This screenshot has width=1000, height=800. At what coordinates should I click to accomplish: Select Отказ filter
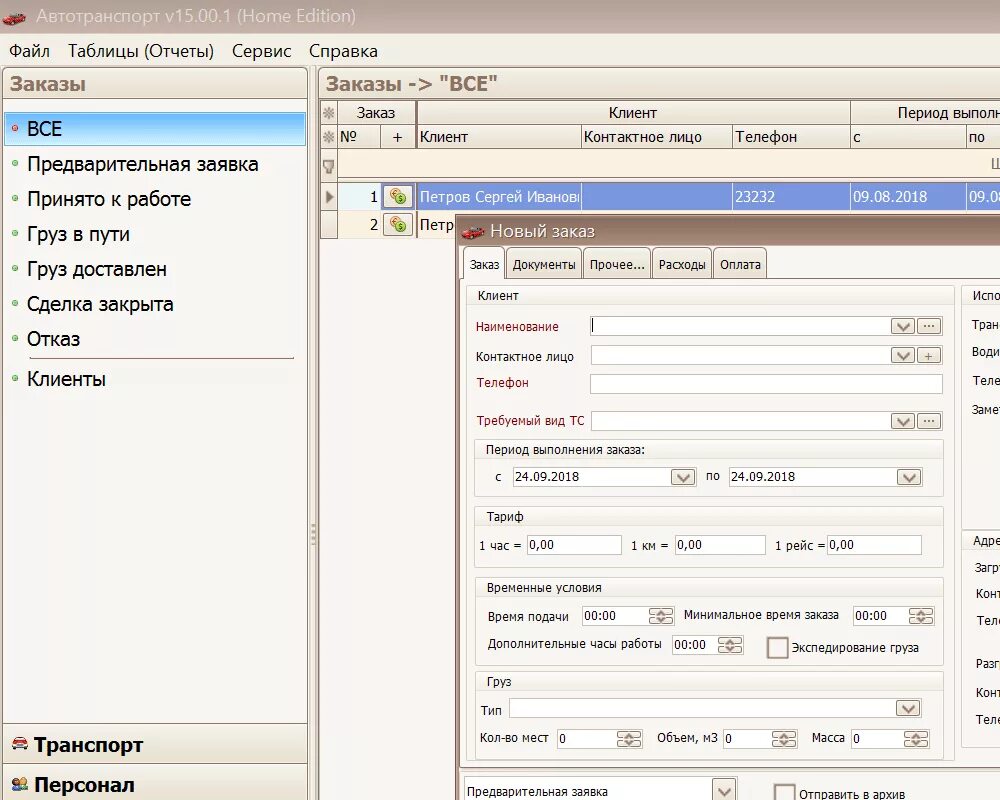point(54,339)
